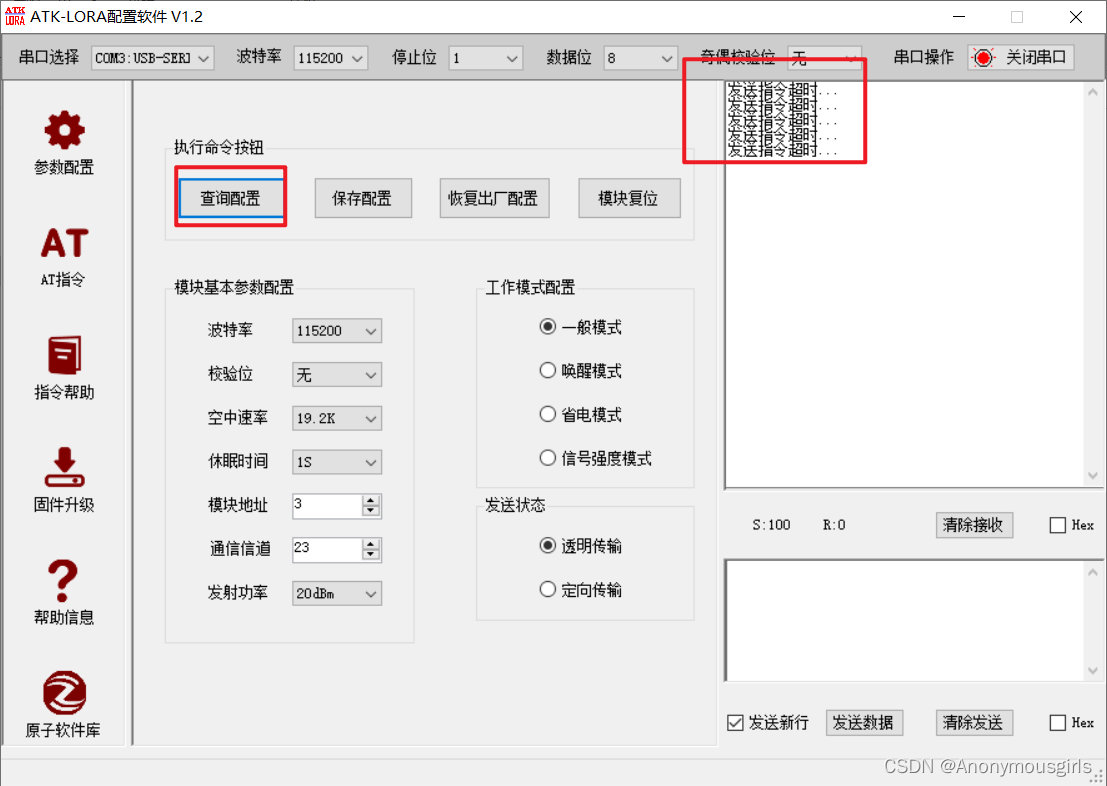Disable the 发送新行 checkbox
The height and width of the screenshot is (786, 1107).
(x=737, y=722)
